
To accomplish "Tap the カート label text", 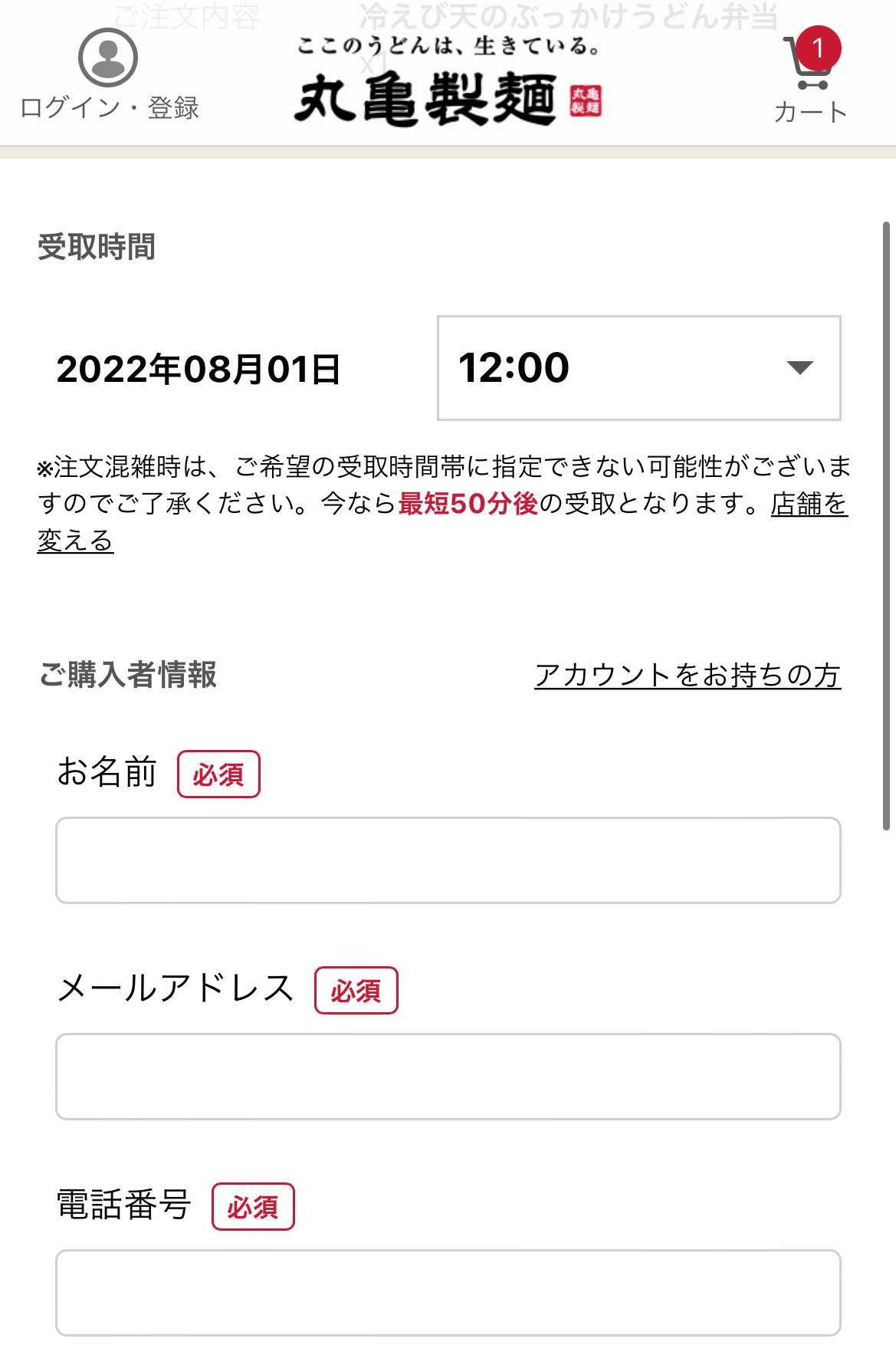I will click(810, 113).
